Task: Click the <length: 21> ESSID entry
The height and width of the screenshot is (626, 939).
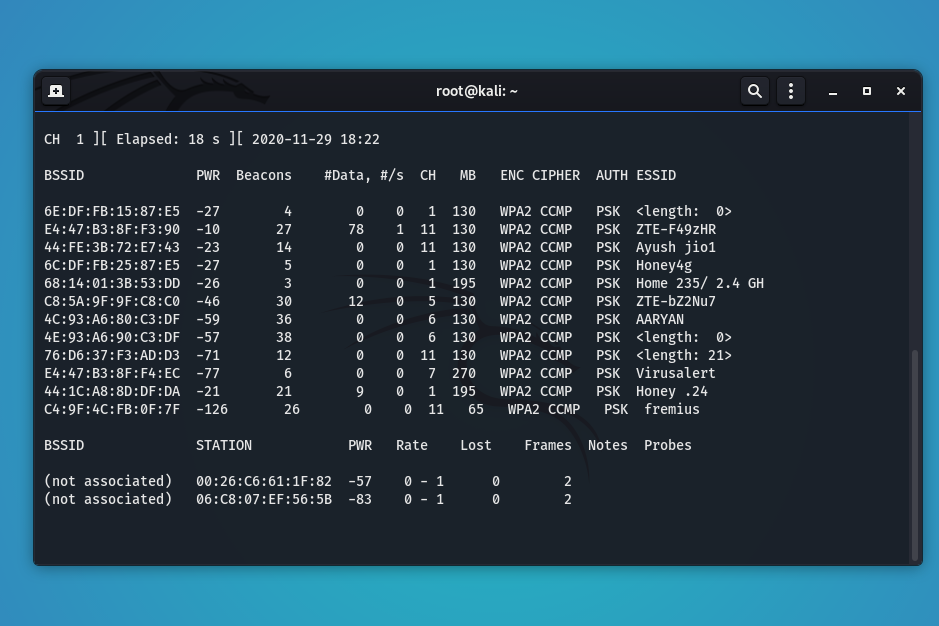Action: (x=684, y=355)
